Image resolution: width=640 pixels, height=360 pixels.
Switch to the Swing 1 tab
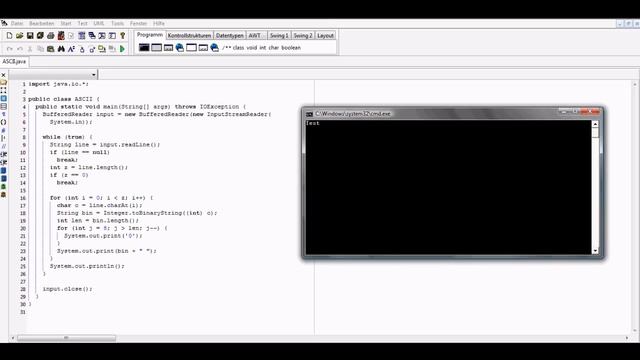(279, 36)
